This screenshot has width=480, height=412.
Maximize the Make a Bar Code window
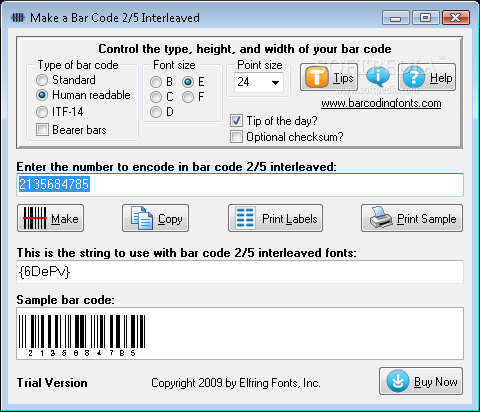click(x=425, y=18)
